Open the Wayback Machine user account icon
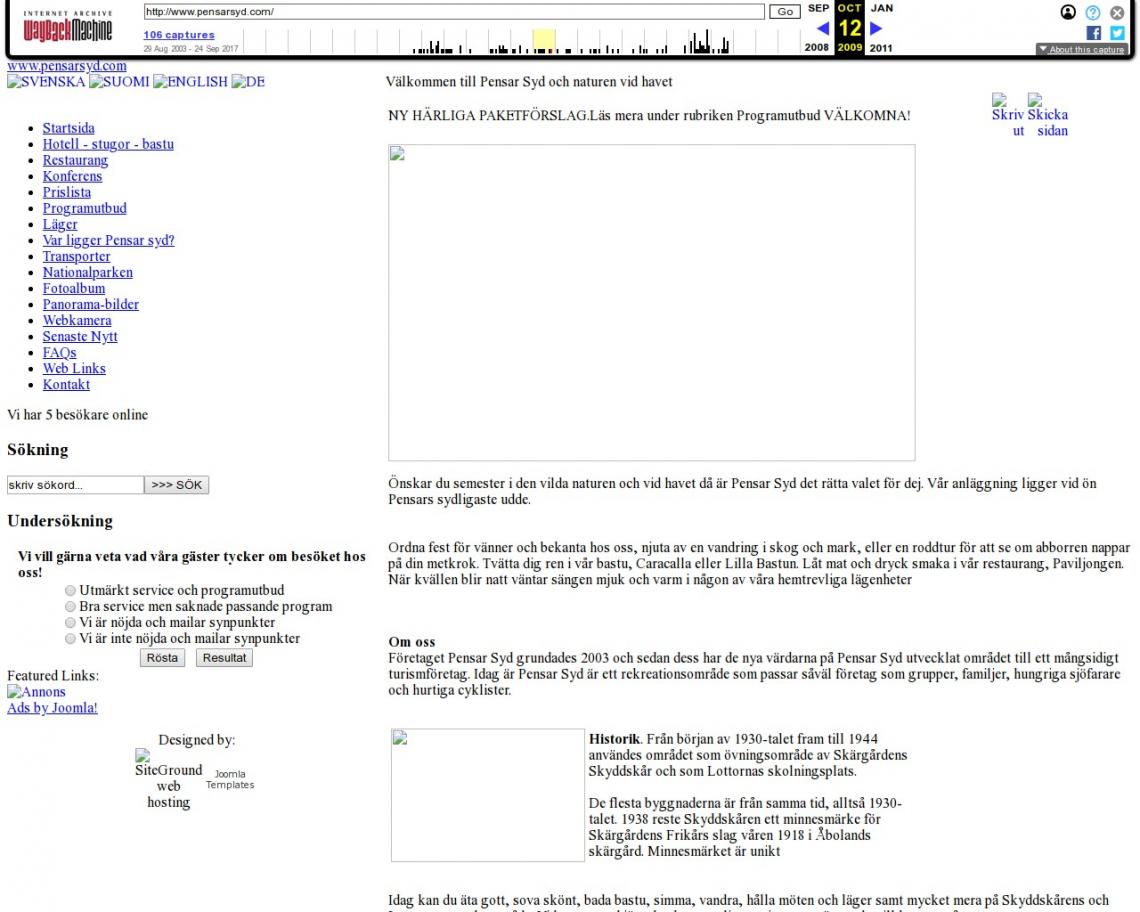The height and width of the screenshot is (912, 1140). click(1068, 12)
